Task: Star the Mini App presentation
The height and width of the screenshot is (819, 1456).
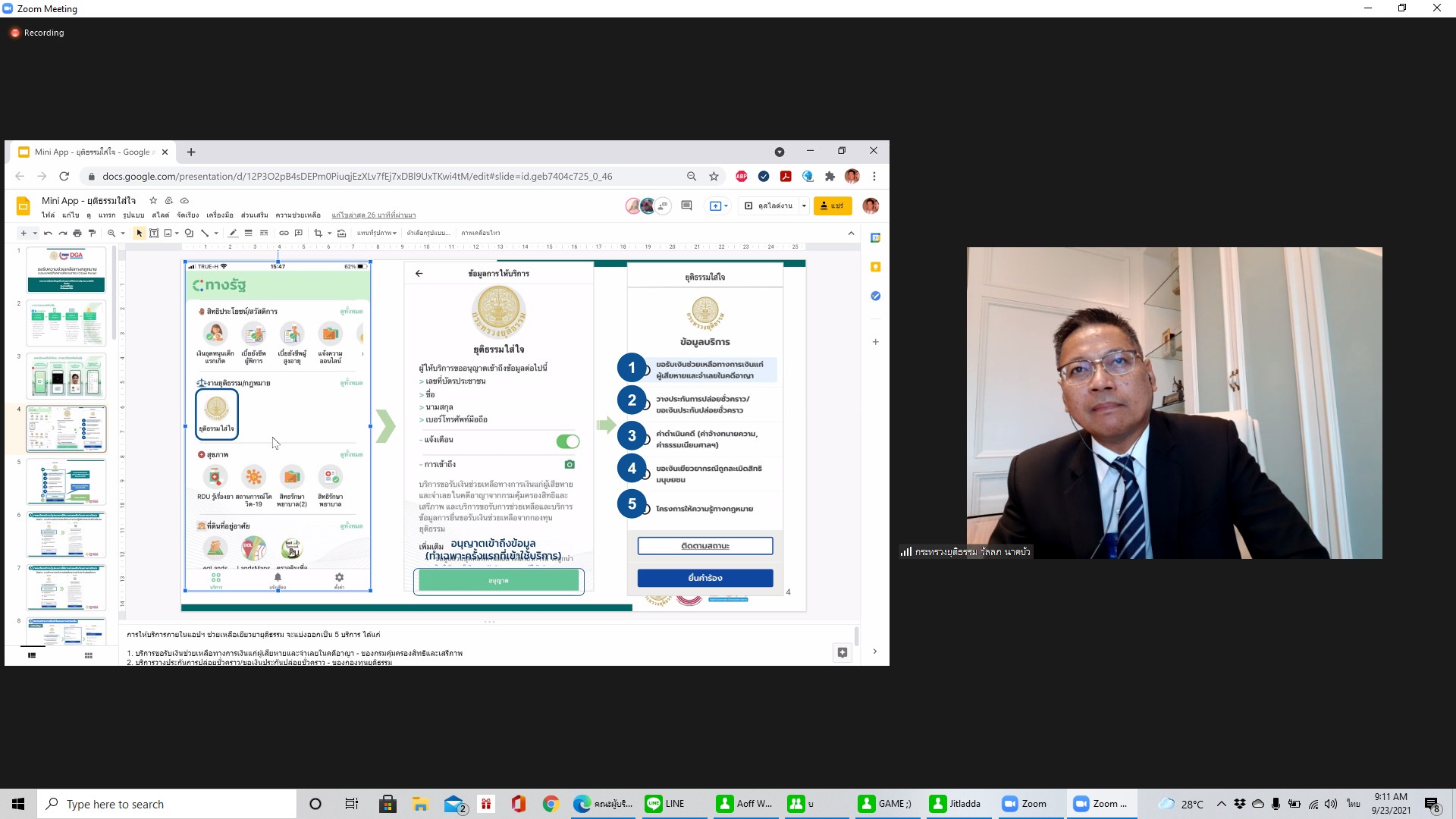Action: tap(153, 200)
